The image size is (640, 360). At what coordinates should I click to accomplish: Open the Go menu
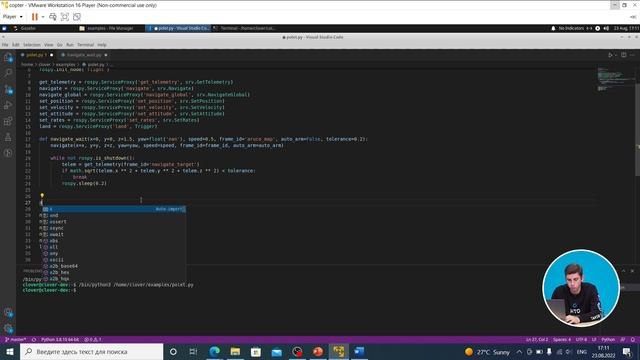(x=60, y=45)
